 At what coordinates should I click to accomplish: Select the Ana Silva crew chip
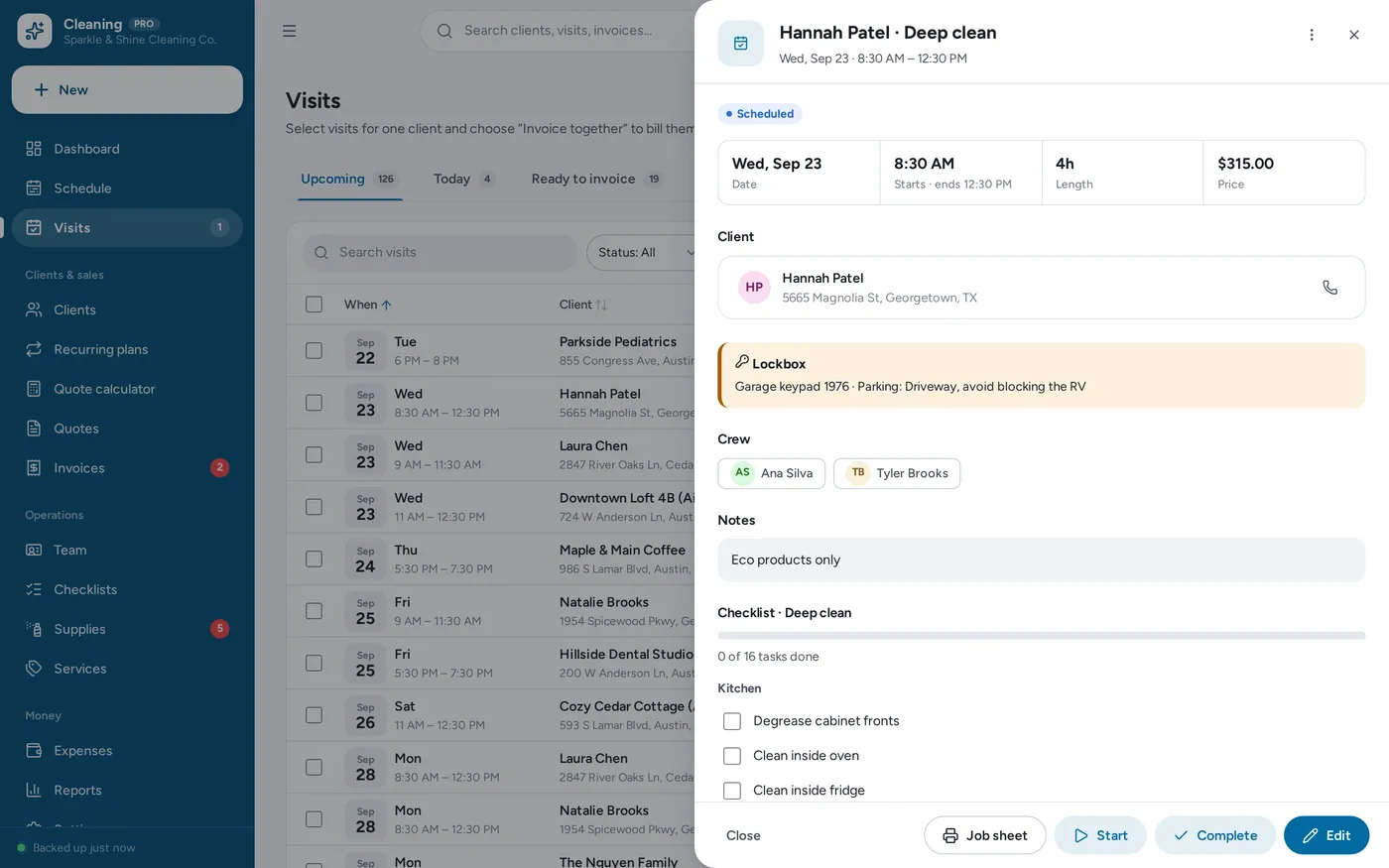pyautogui.click(x=772, y=473)
